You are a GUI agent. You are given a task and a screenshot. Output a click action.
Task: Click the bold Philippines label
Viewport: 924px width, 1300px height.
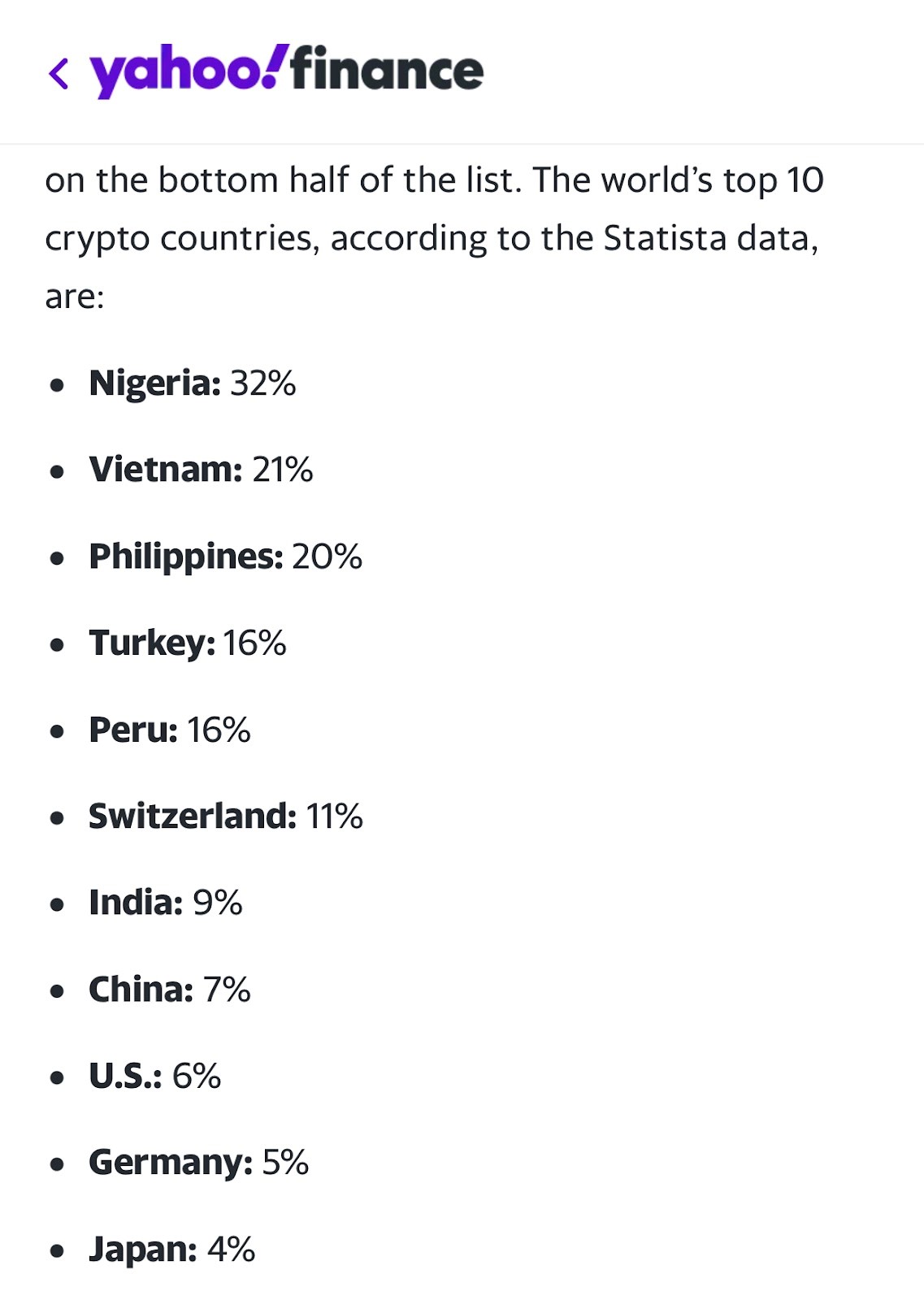pos(186,557)
